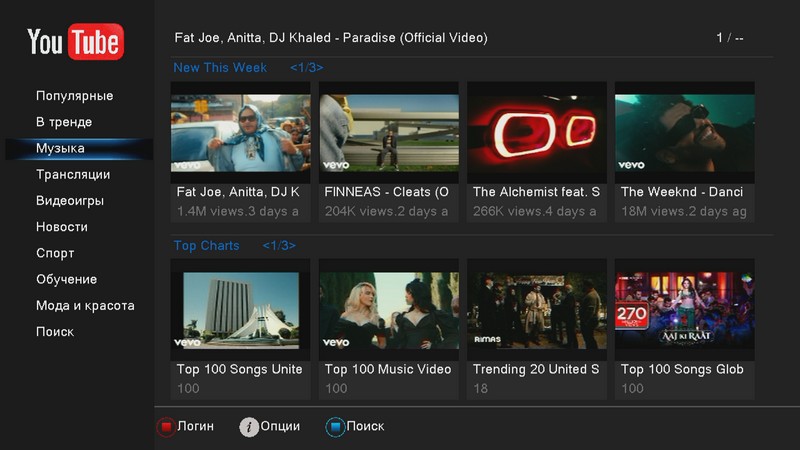Click the red Логин button icon
The height and width of the screenshot is (450, 800).
click(x=166, y=427)
